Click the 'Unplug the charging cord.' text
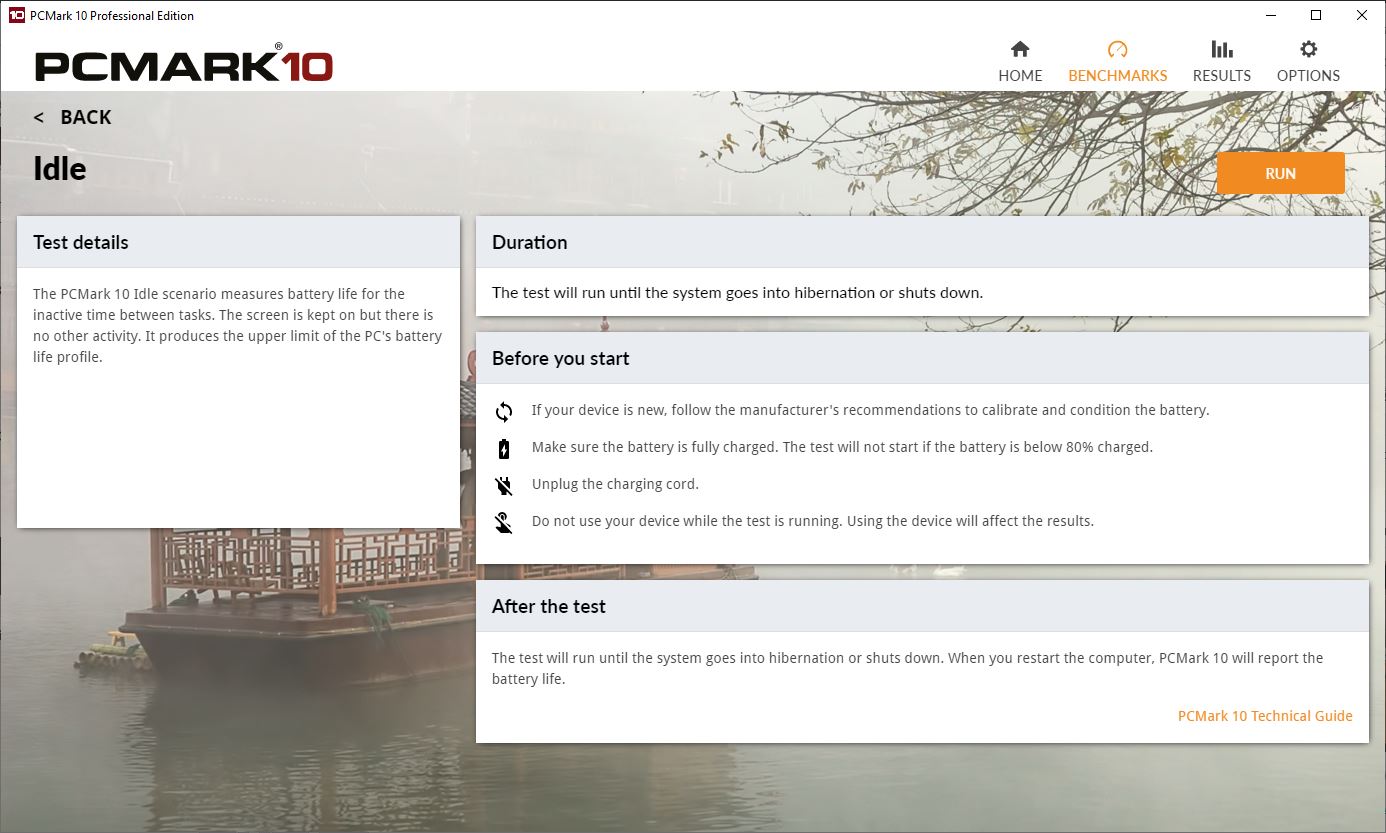This screenshot has height=833, width=1386. pos(615,484)
